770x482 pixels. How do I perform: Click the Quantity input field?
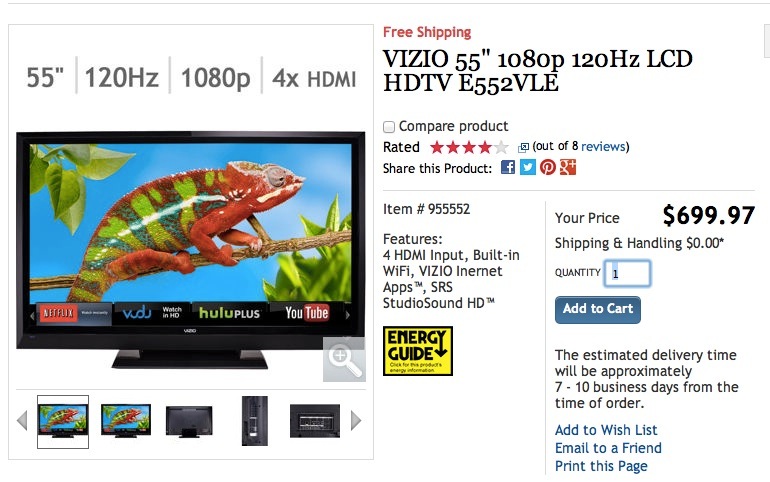point(628,273)
